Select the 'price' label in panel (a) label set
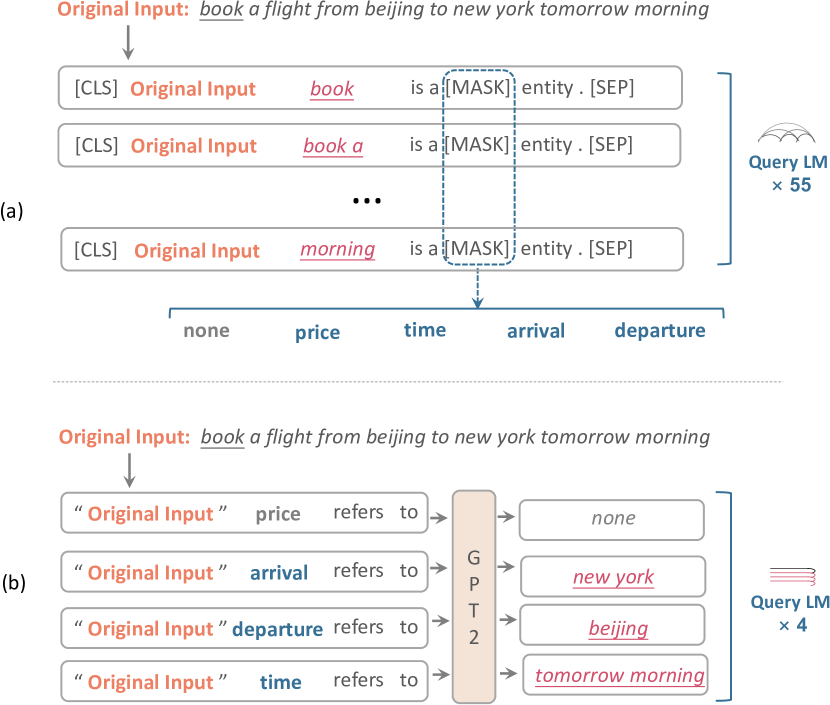Image resolution: width=830 pixels, height=705 pixels. [318, 332]
